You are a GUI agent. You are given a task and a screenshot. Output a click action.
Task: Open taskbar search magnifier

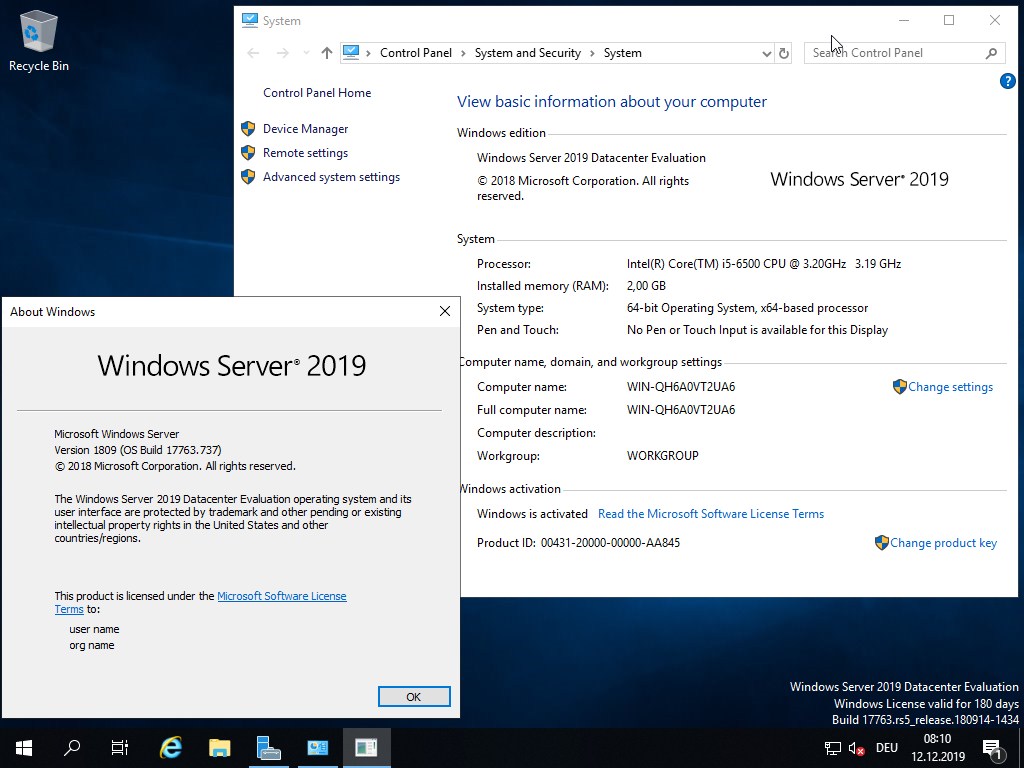tap(72, 748)
